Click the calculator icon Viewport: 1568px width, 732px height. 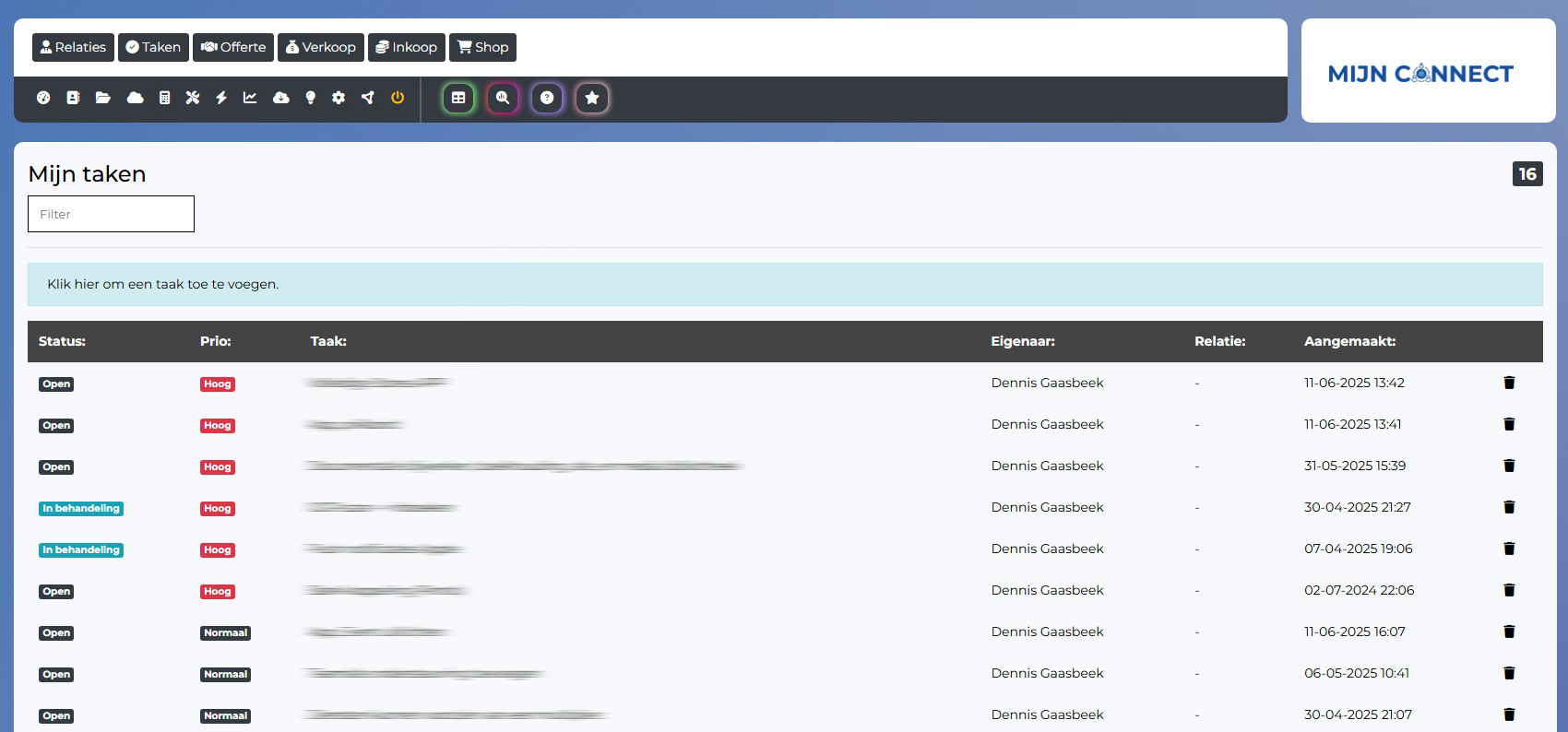164,98
